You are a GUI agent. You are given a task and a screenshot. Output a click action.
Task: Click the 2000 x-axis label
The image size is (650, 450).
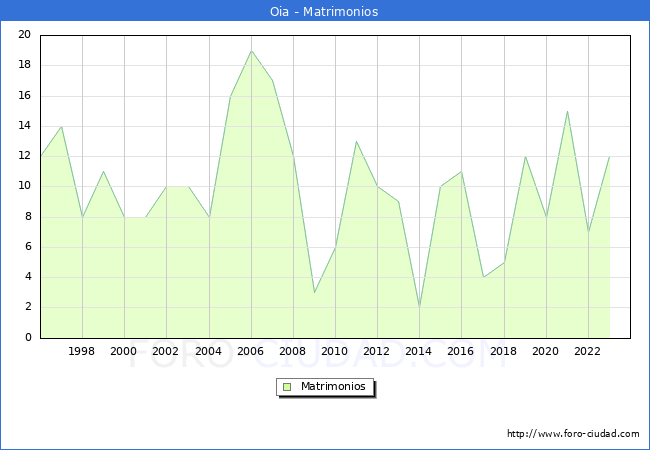pyautogui.click(x=124, y=352)
